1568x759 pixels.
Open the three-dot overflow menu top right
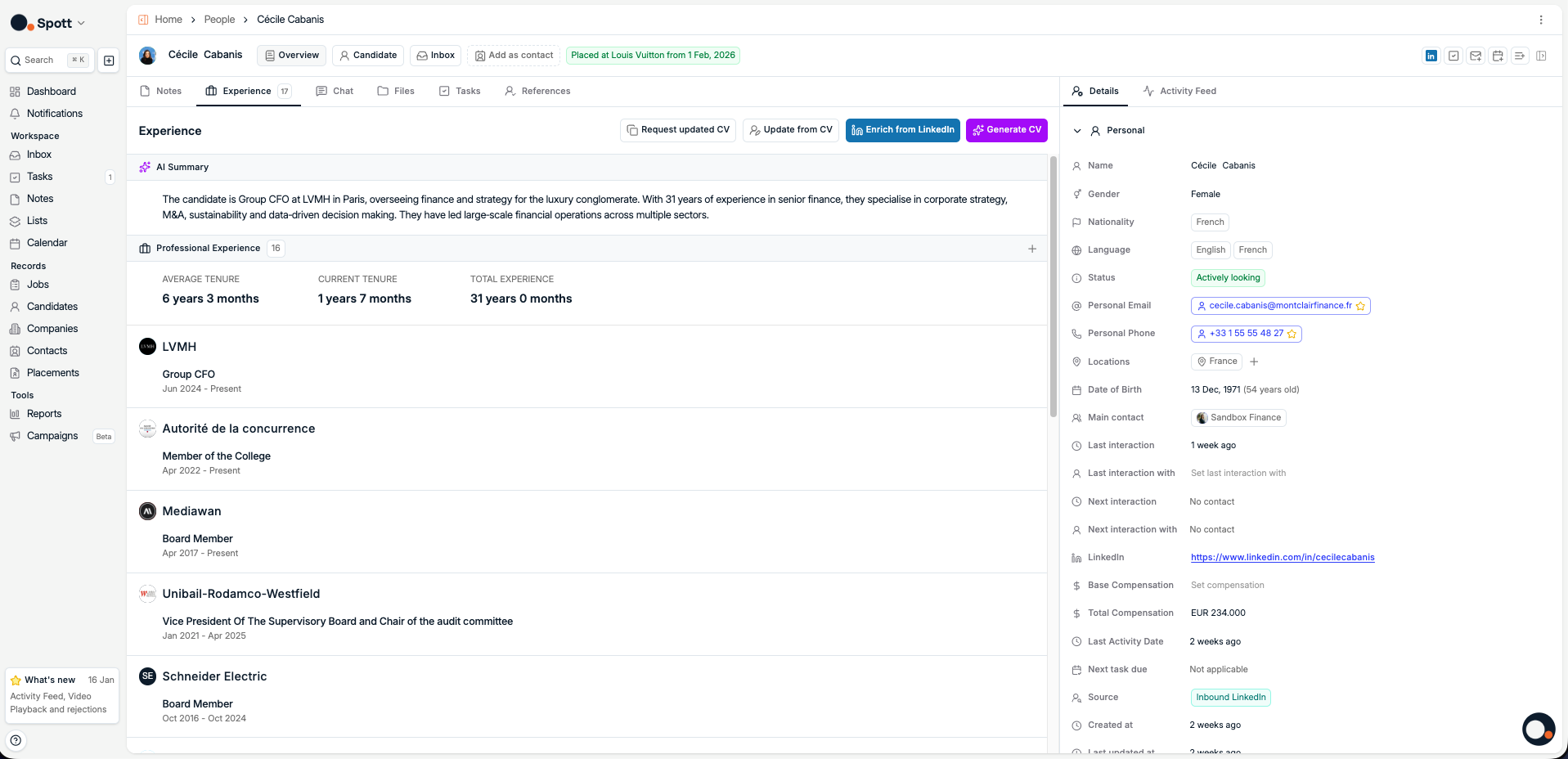[1541, 19]
